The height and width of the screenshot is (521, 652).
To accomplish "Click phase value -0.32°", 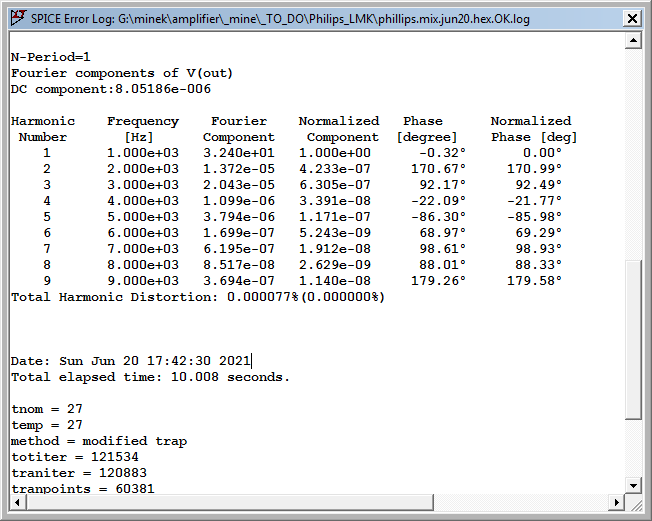I will [x=442, y=153].
